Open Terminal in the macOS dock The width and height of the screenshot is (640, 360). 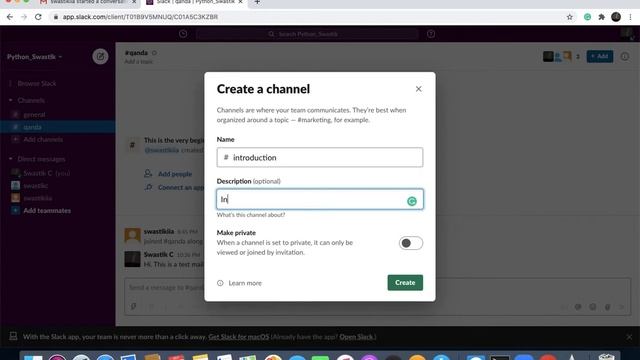click(500, 358)
